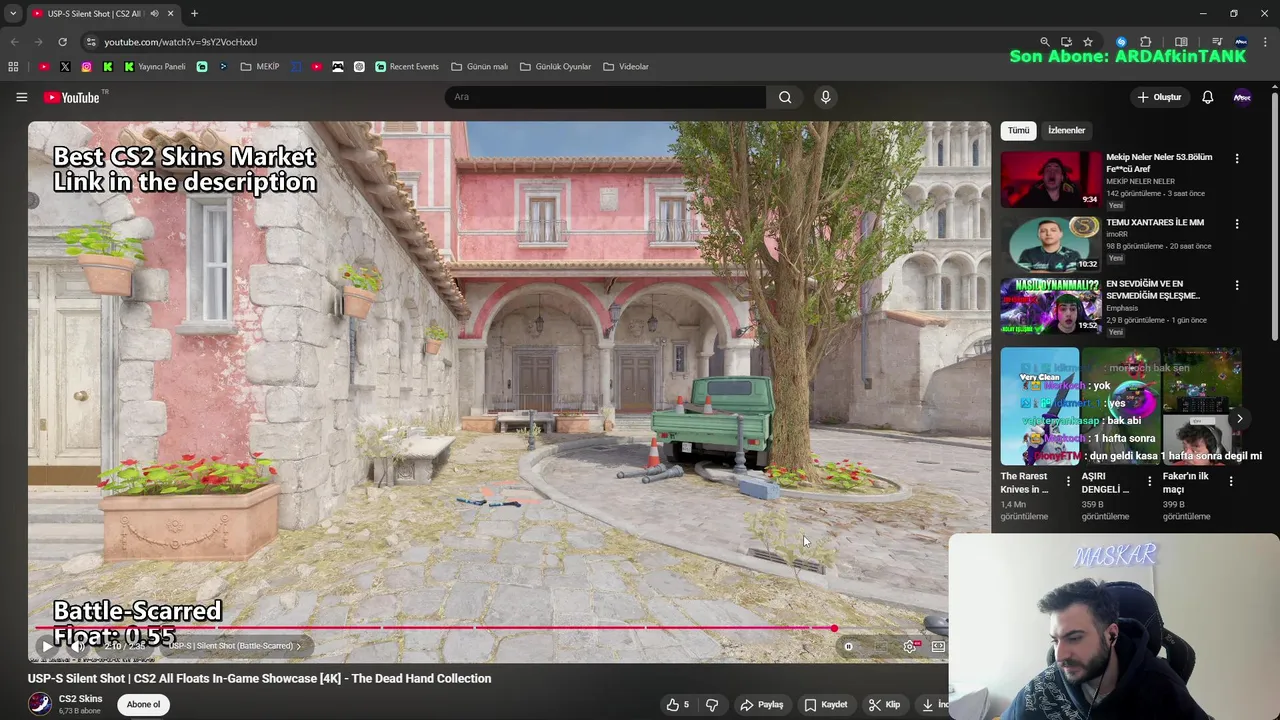1280x720 pixels.
Task: Select the İzlenenler filter chip
Action: click(1066, 131)
